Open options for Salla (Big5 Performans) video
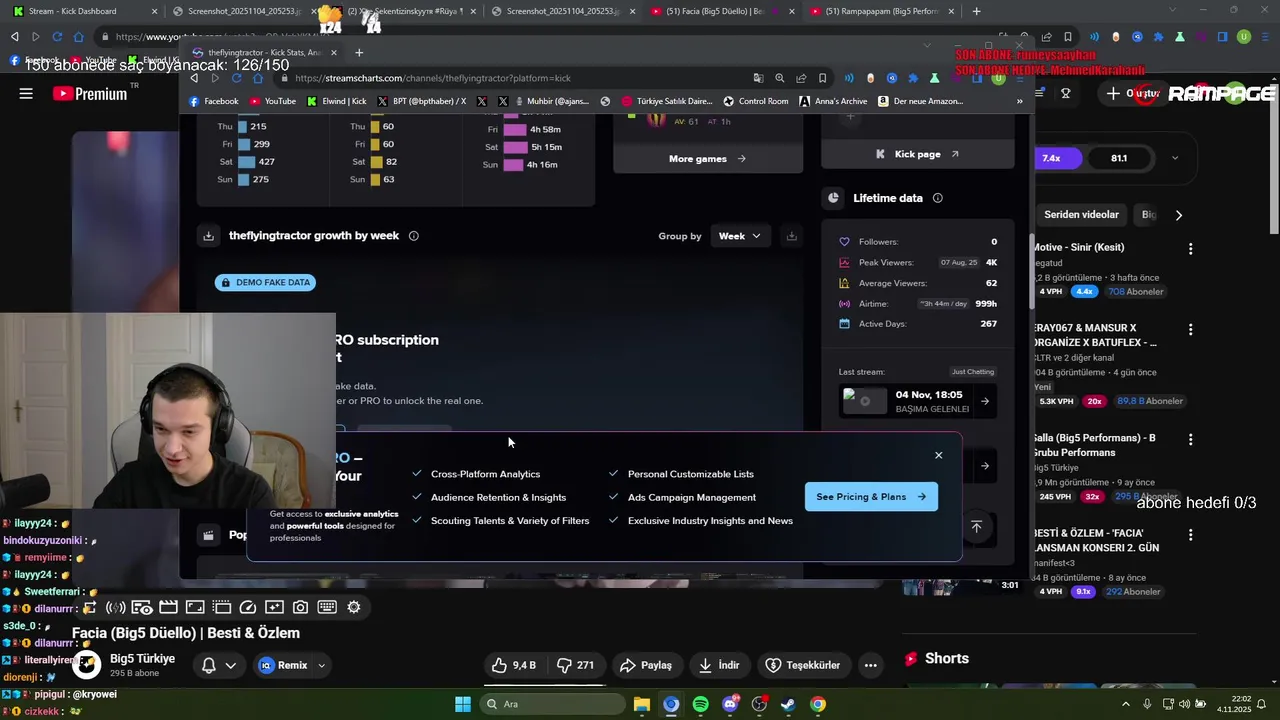Screen dimensions: 1280x720 (x=1190, y=439)
